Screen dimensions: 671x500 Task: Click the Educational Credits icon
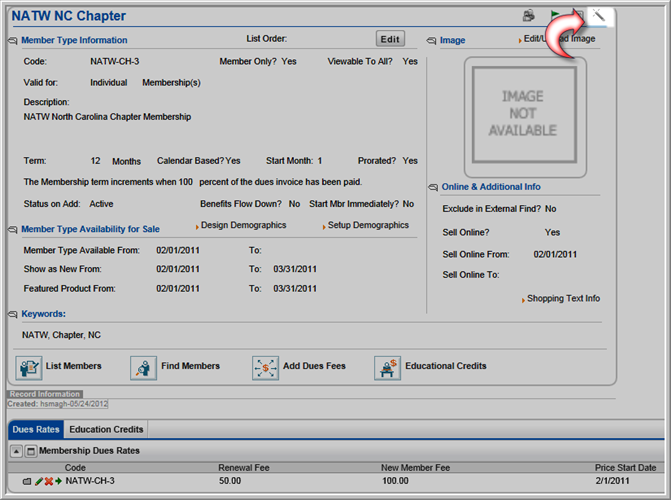387,368
